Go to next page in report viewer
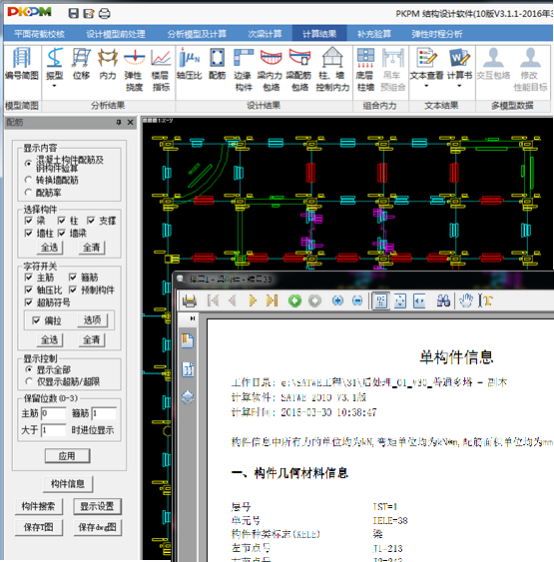Screen dimensions: 554x562 click(253, 300)
